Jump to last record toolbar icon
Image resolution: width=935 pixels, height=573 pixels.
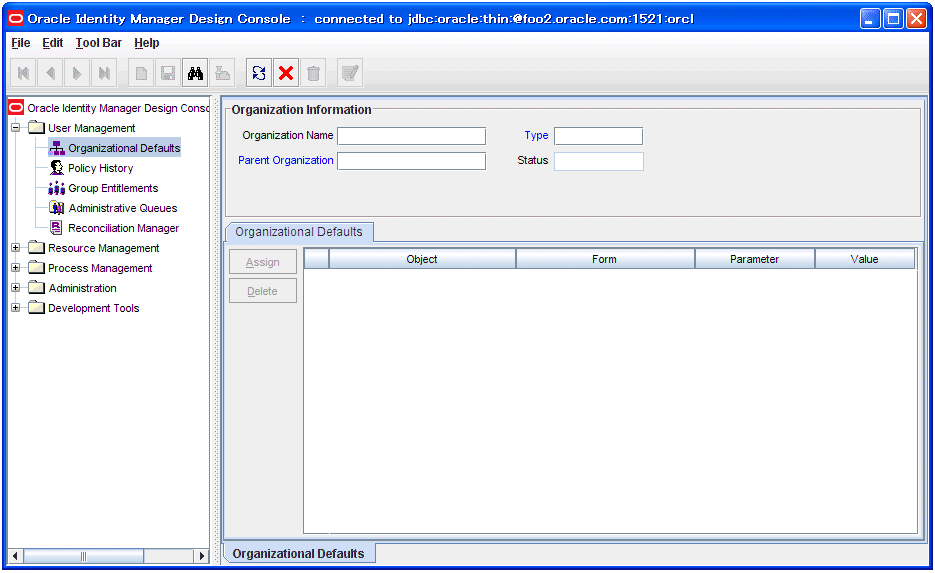[x=104, y=73]
